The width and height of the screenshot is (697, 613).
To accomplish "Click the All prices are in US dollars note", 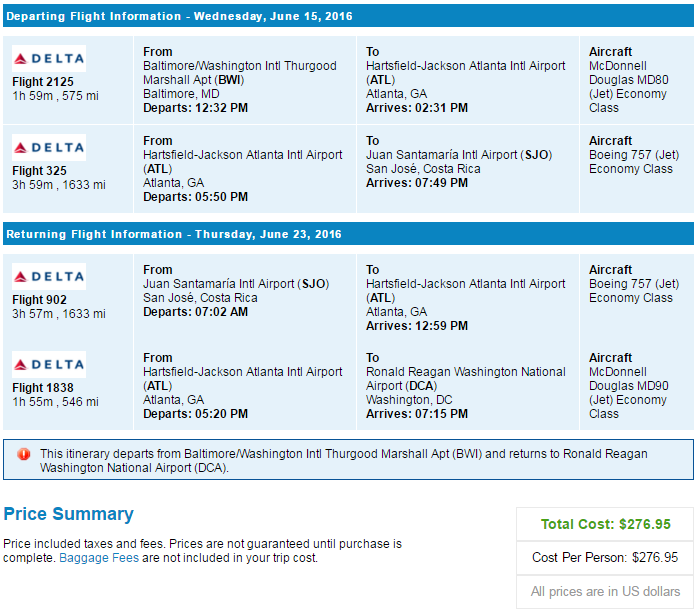I will tap(605, 592).
